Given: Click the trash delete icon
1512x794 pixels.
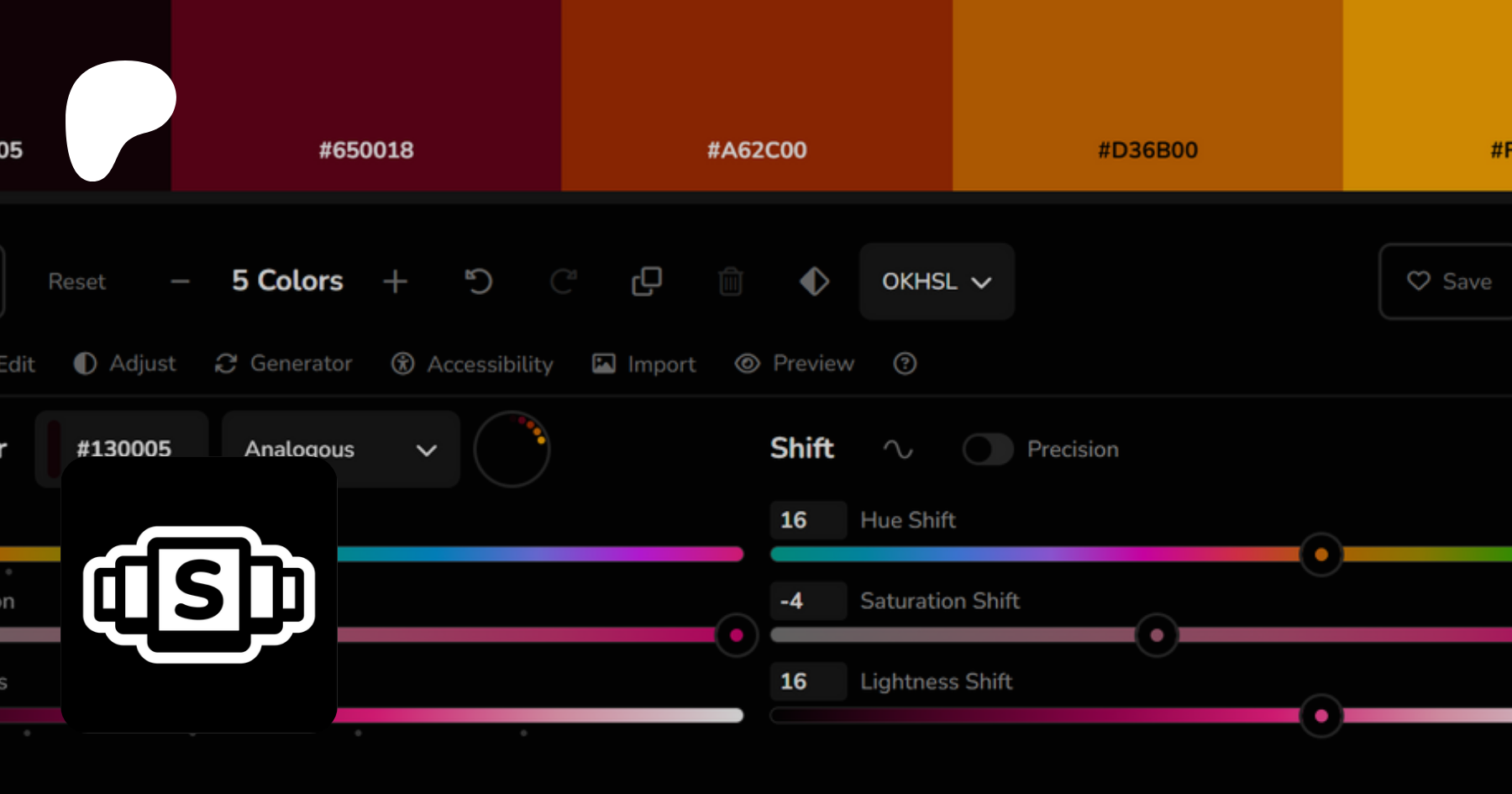Looking at the screenshot, I should coord(731,281).
